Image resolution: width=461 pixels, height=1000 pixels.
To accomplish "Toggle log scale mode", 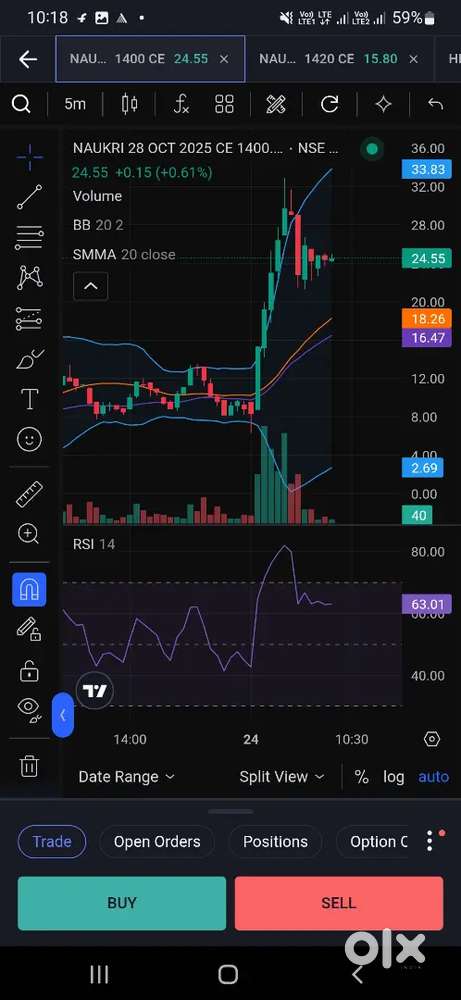I will [393, 777].
